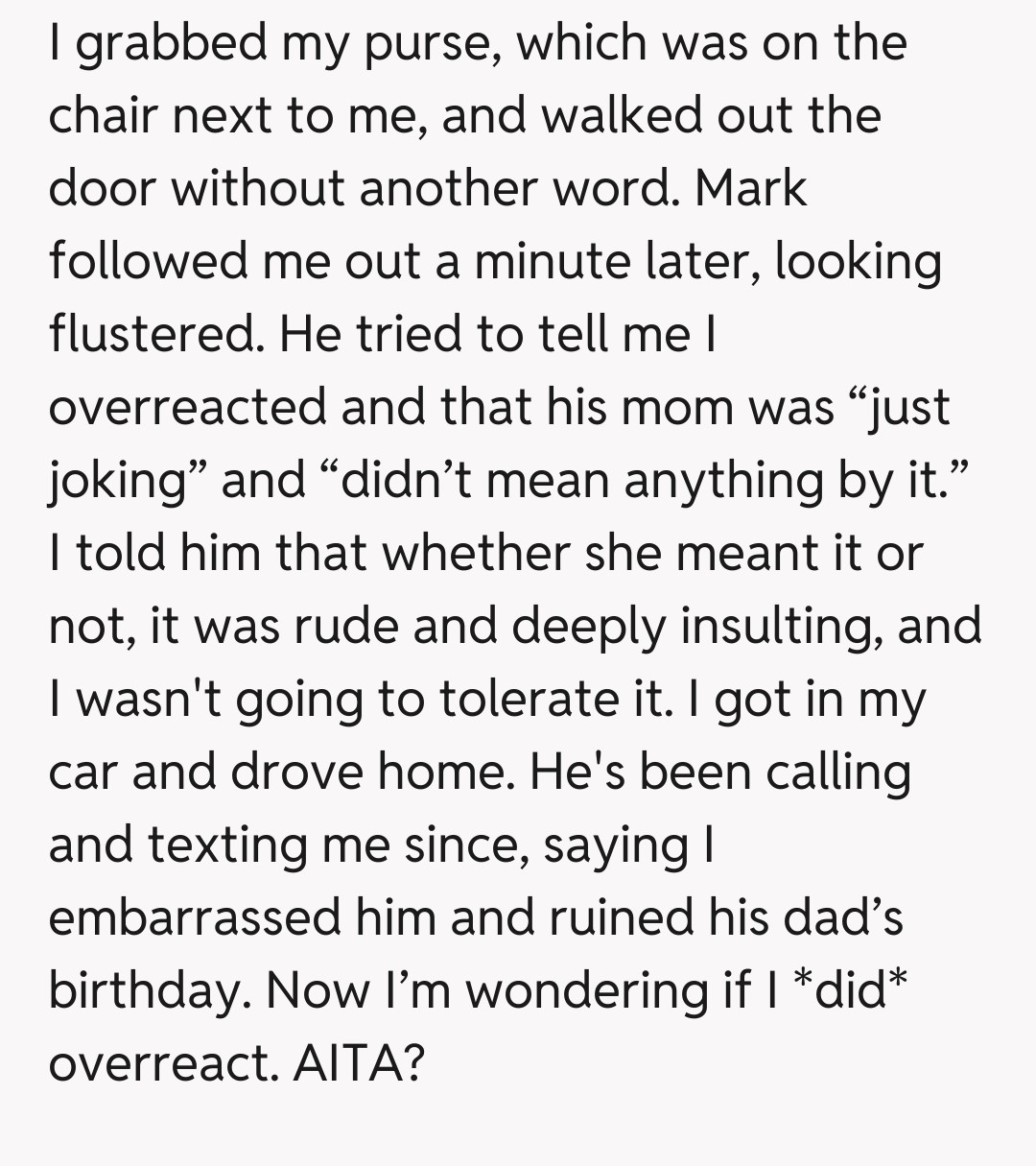Click the word "overreacted"

click(187, 408)
